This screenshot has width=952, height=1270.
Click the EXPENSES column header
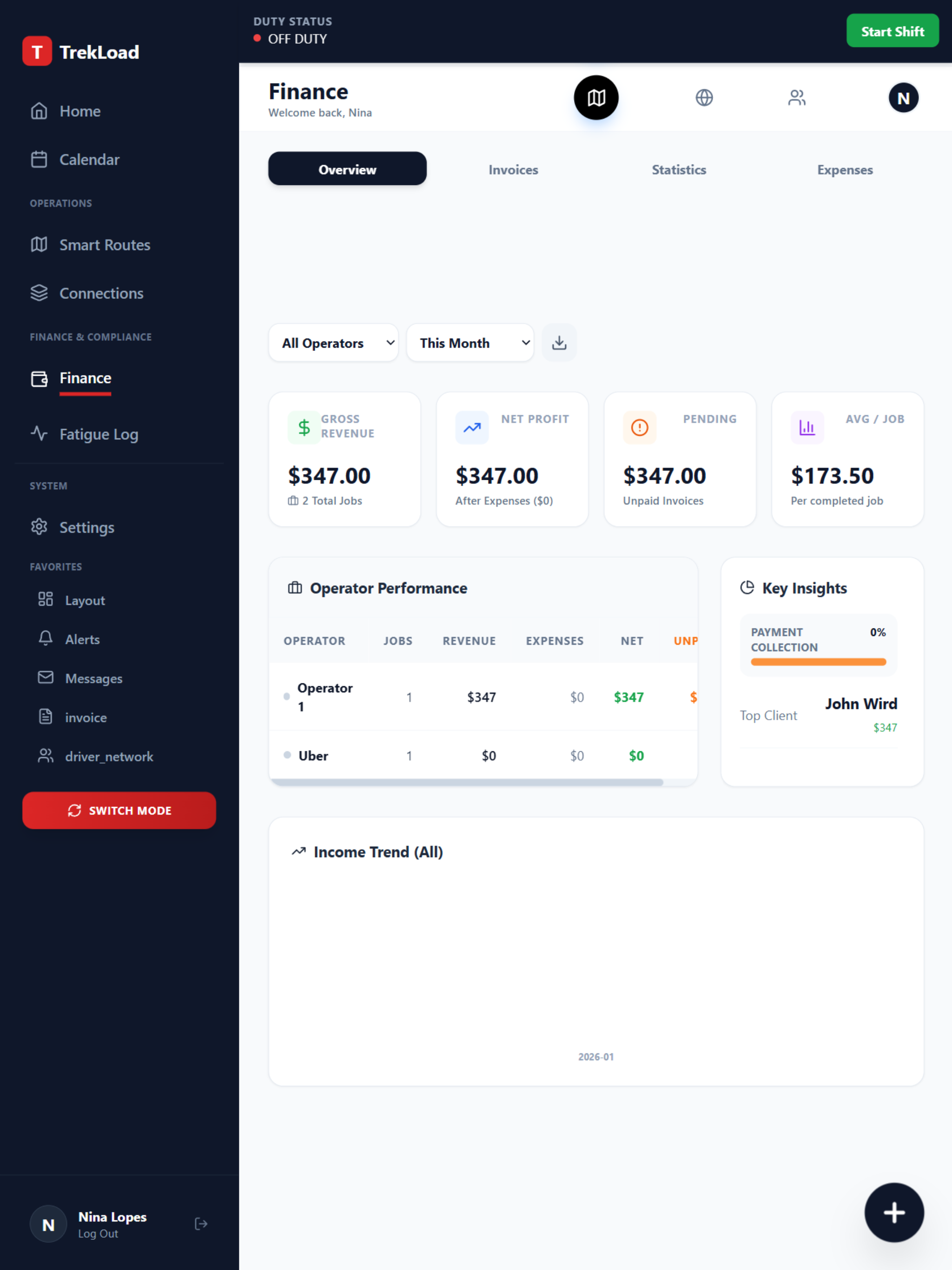coord(554,641)
